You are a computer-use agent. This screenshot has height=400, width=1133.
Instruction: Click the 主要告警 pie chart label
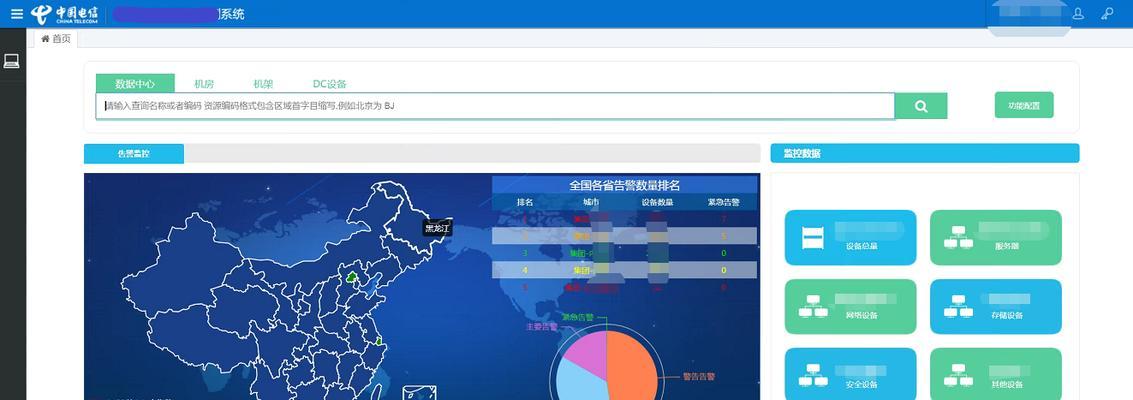(541, 327)
